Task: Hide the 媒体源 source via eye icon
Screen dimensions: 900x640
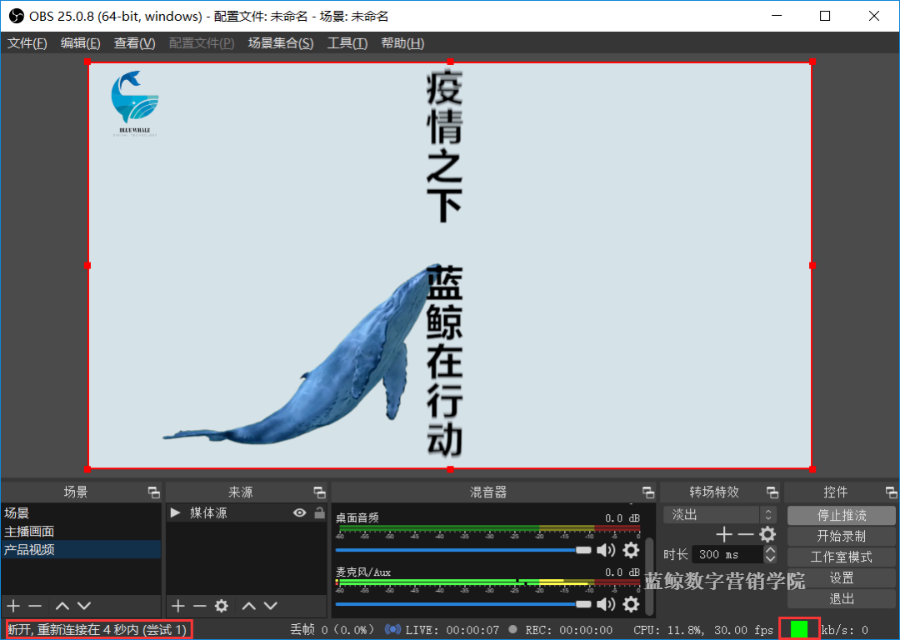Action: point(298,511)
